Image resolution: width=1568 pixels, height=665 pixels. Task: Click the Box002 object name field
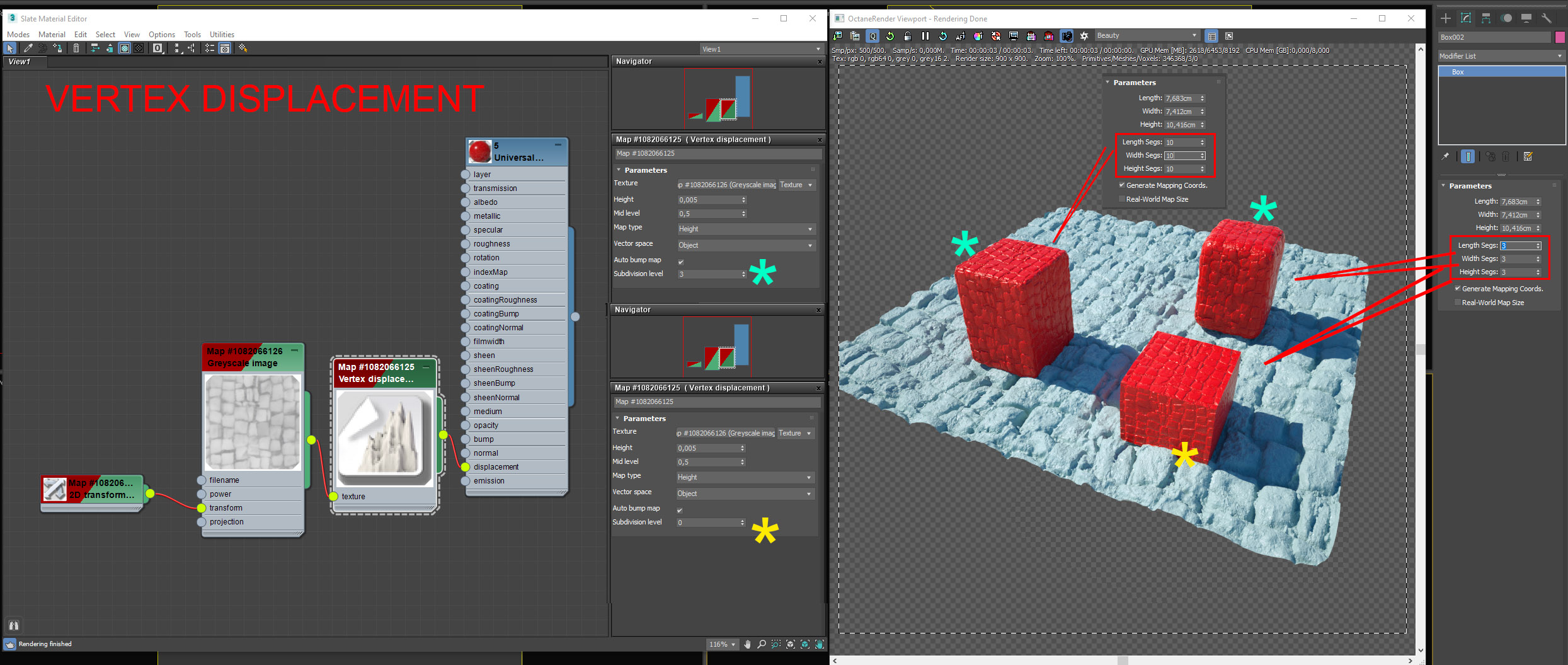coord(1494,37)
